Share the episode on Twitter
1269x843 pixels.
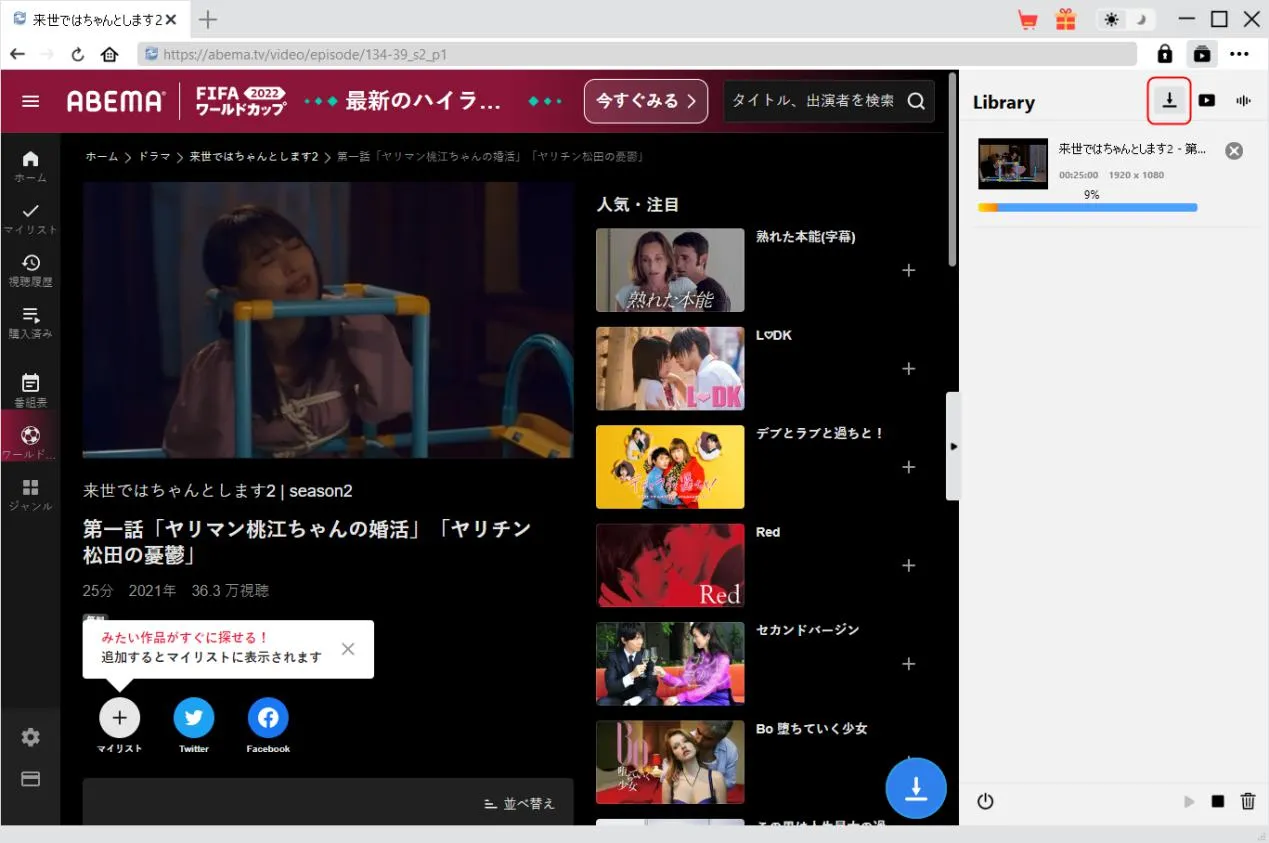point(194,718)
